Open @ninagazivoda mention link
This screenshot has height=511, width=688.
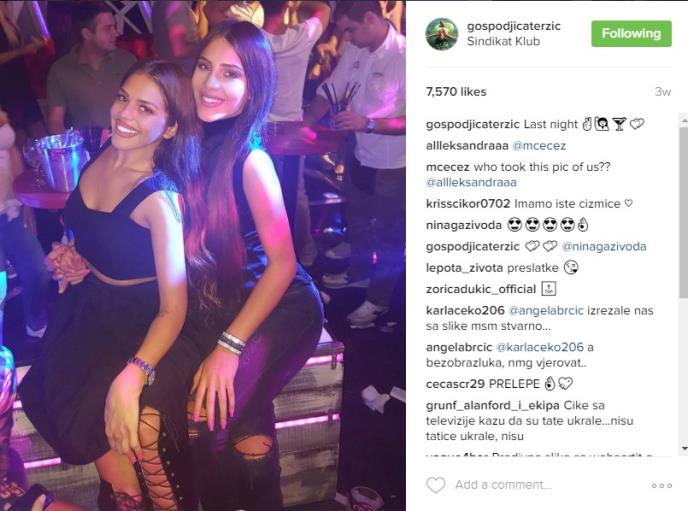coord(604,247)
